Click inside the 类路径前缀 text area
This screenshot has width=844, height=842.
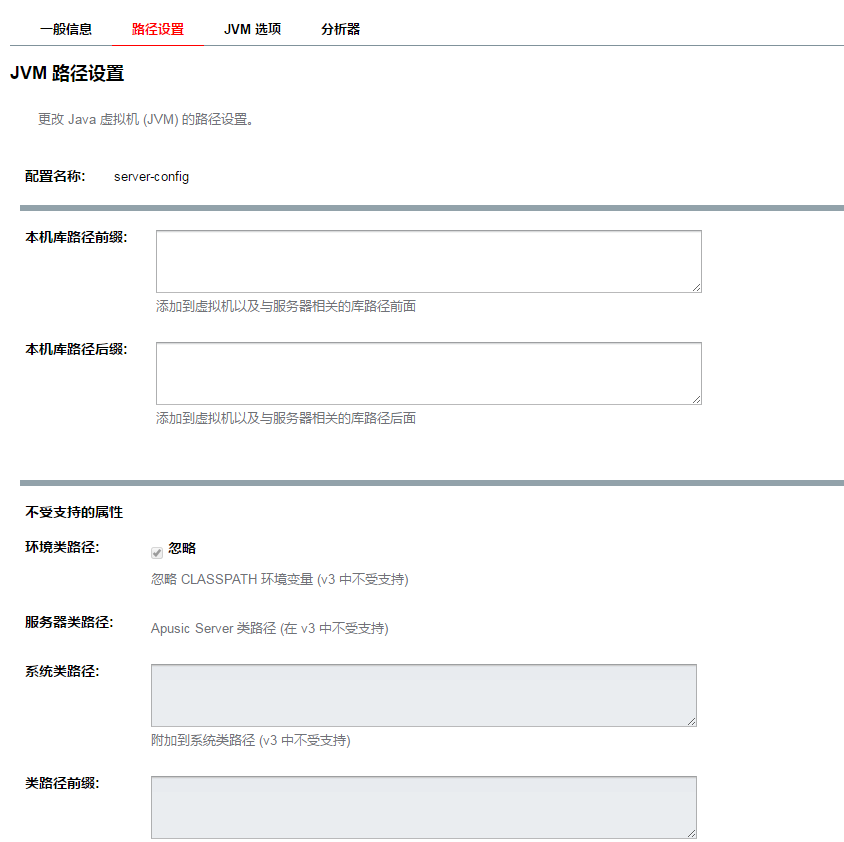(x=423, y=806)
